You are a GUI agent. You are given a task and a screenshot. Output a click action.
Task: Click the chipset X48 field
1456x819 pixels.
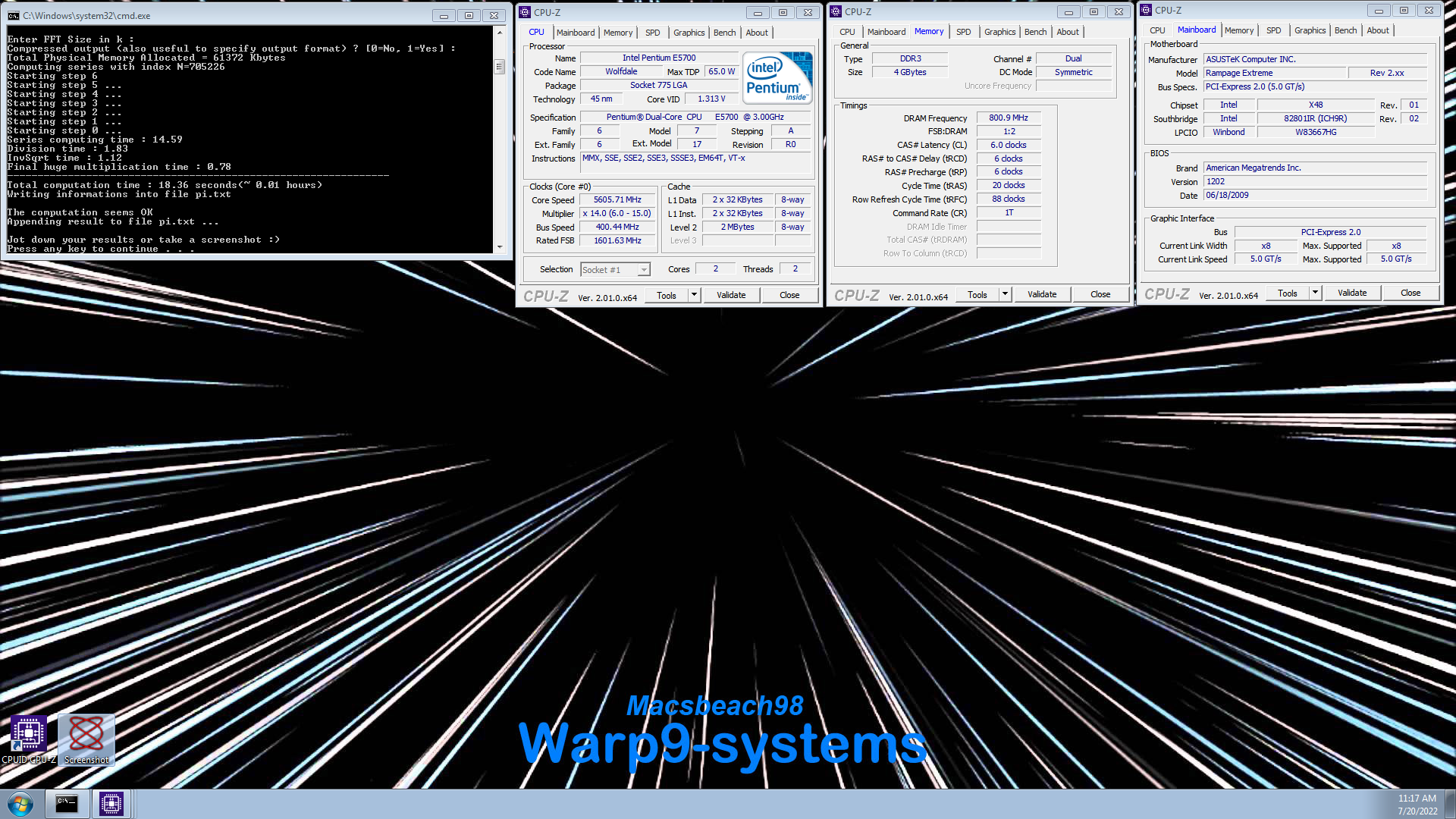click(x=1316, y=105)
